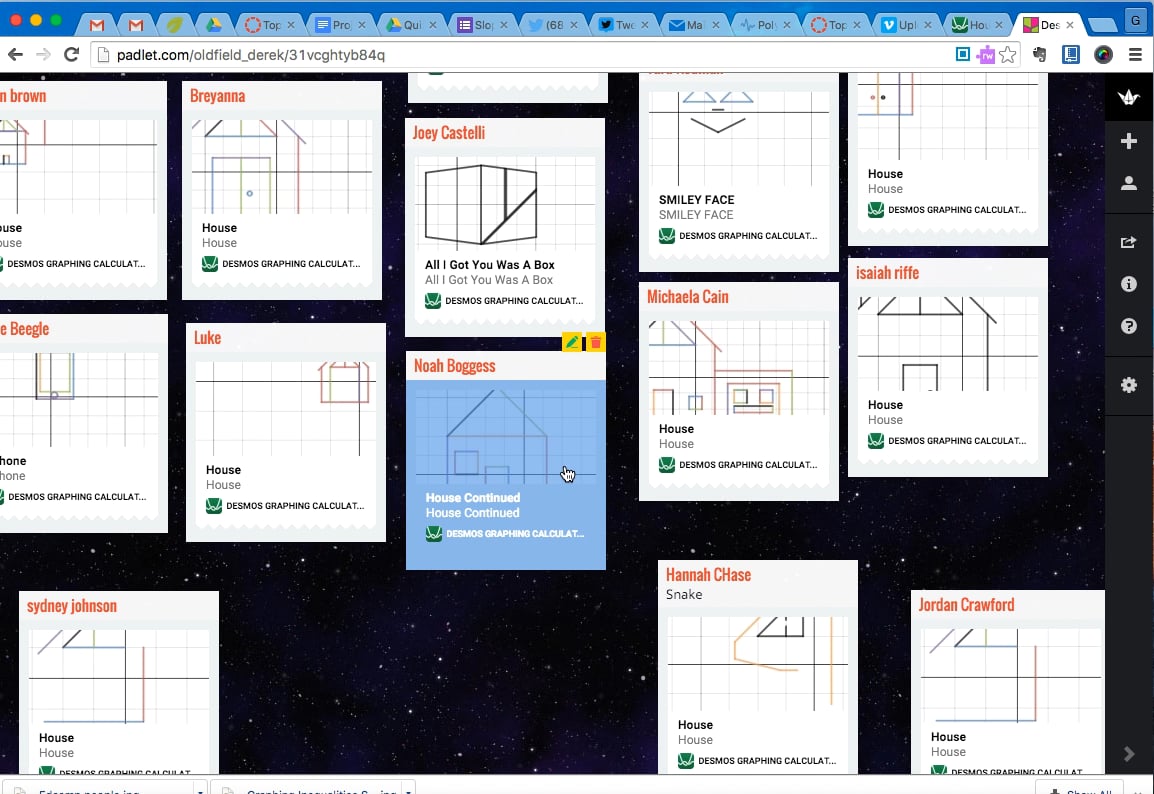Add a new post with plus icon
Viewport: 1154px width, 794px height.
pyautogui.click(x=1128, y=141)
